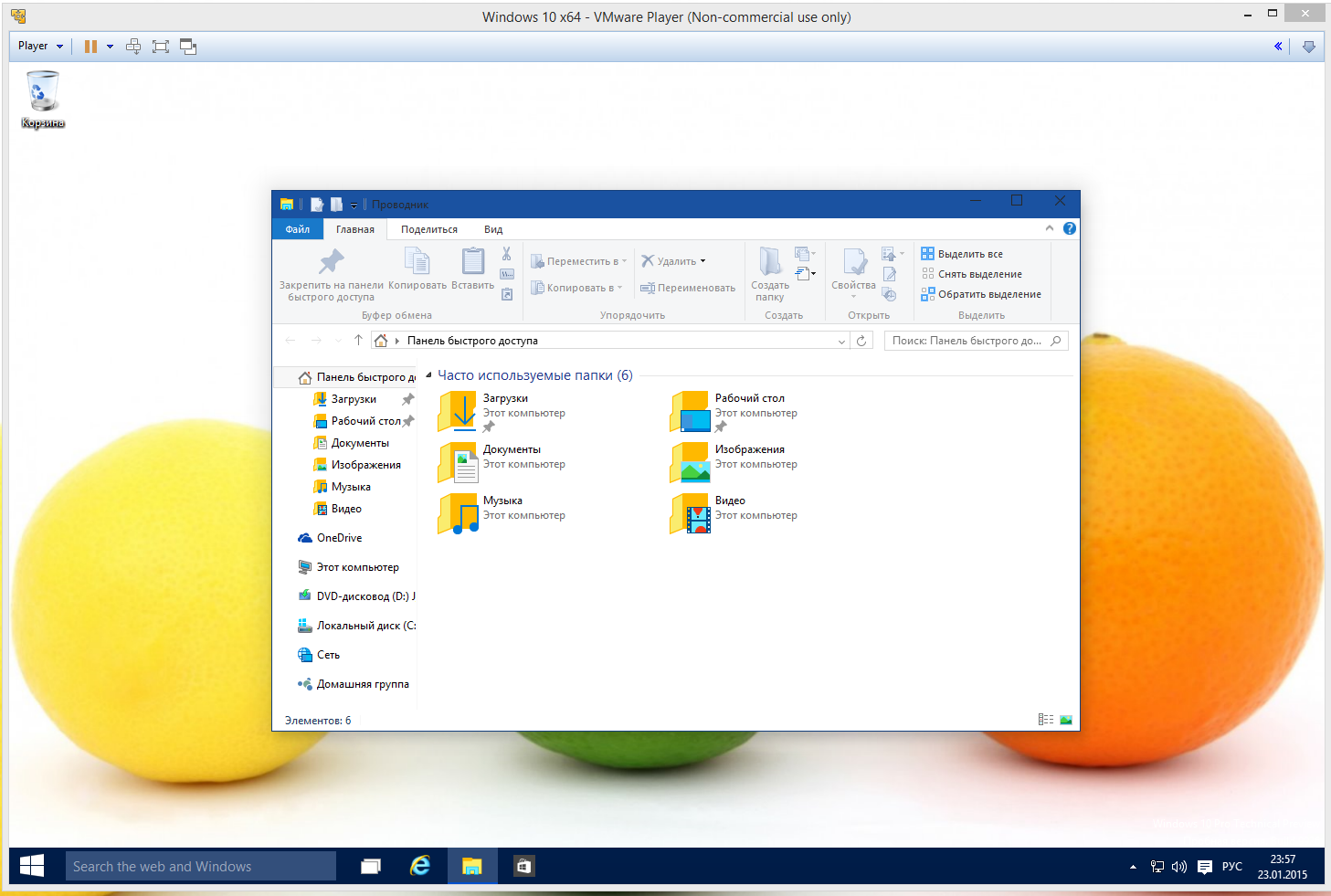Click the Cut scissors icon in the ribbon
This screenshot has height=896, width=1331.
(507, 254)
